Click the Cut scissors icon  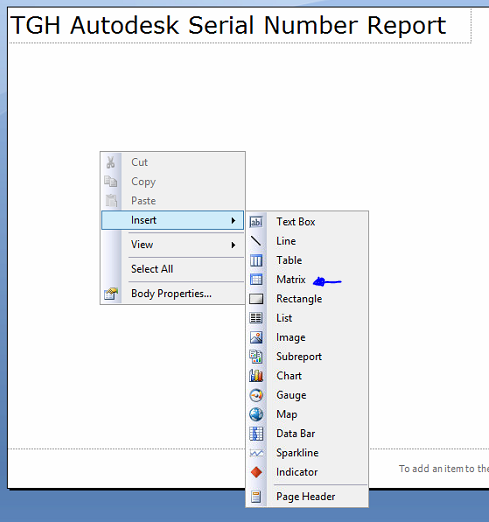(x=111, y=162)
